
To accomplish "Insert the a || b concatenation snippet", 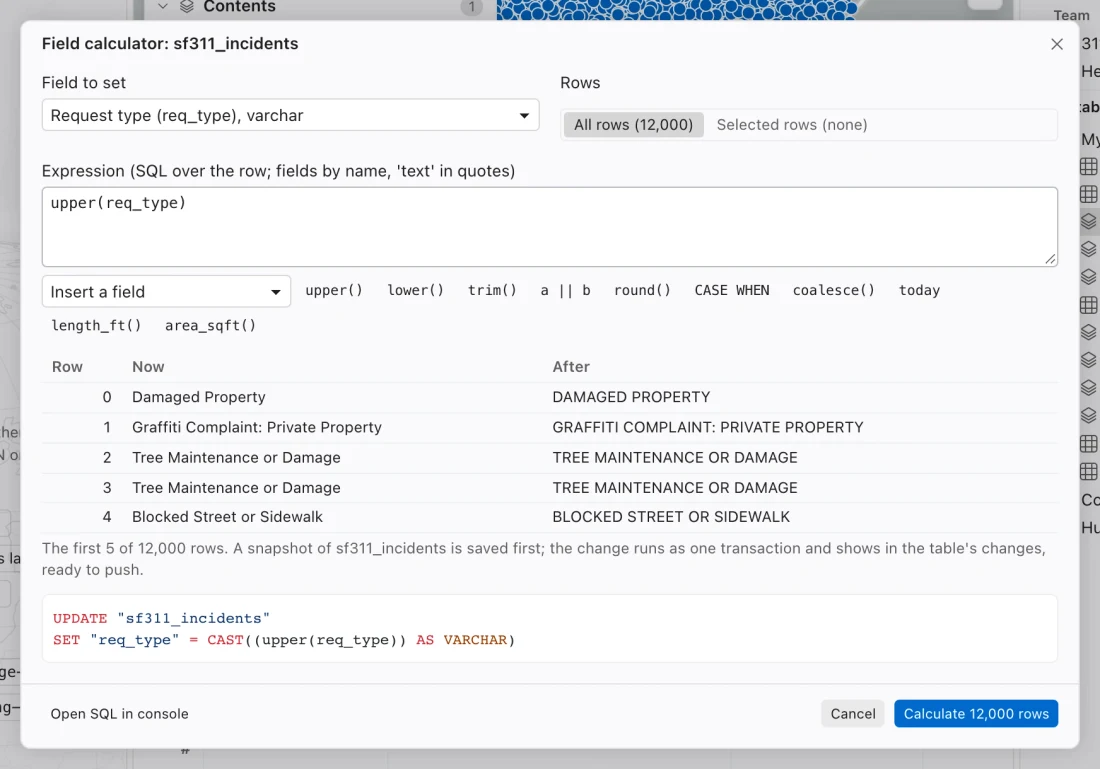I will 565,290.
